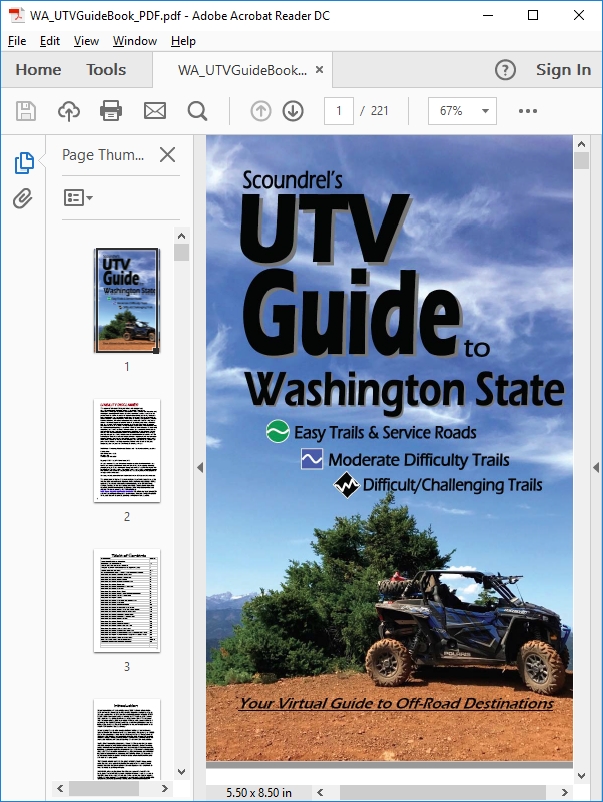Click document horizontal scroll left arrow

[320, 792]
